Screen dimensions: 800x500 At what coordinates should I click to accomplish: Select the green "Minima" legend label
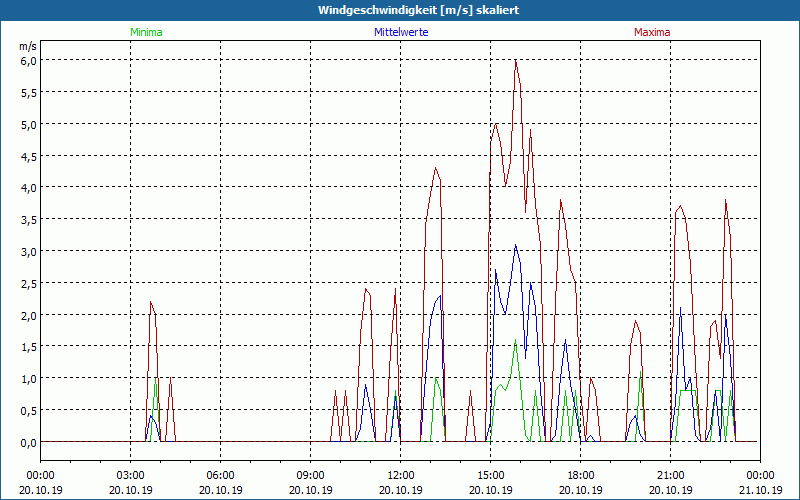145,32
